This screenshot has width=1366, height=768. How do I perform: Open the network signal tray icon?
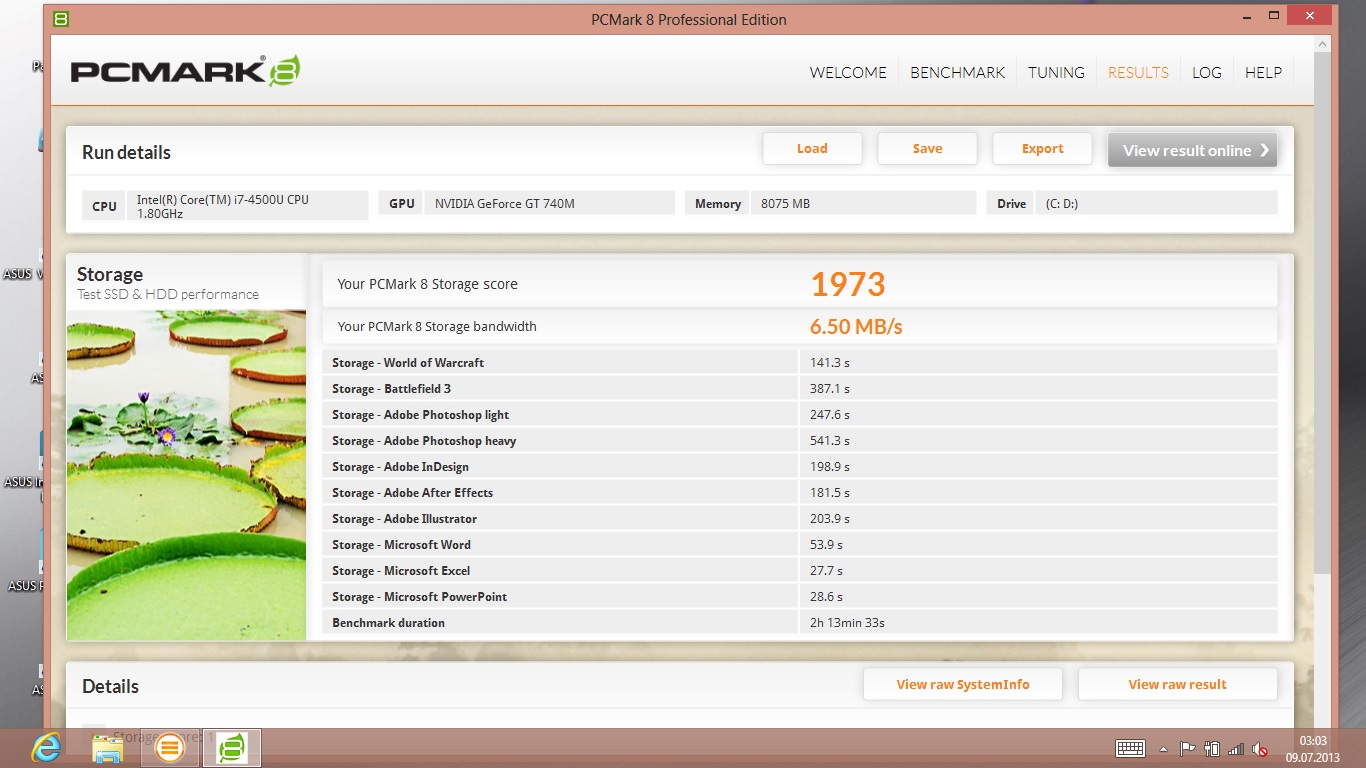[x=1236, y=748]
